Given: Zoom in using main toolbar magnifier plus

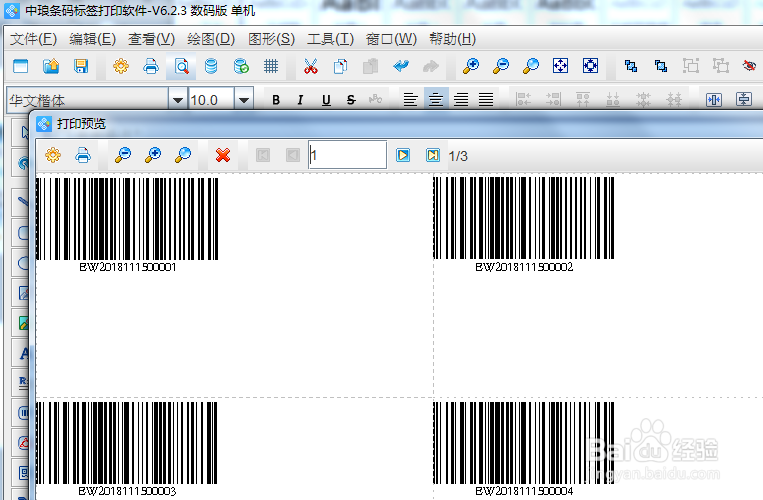Looking at the screenshot, I should 471,66.
